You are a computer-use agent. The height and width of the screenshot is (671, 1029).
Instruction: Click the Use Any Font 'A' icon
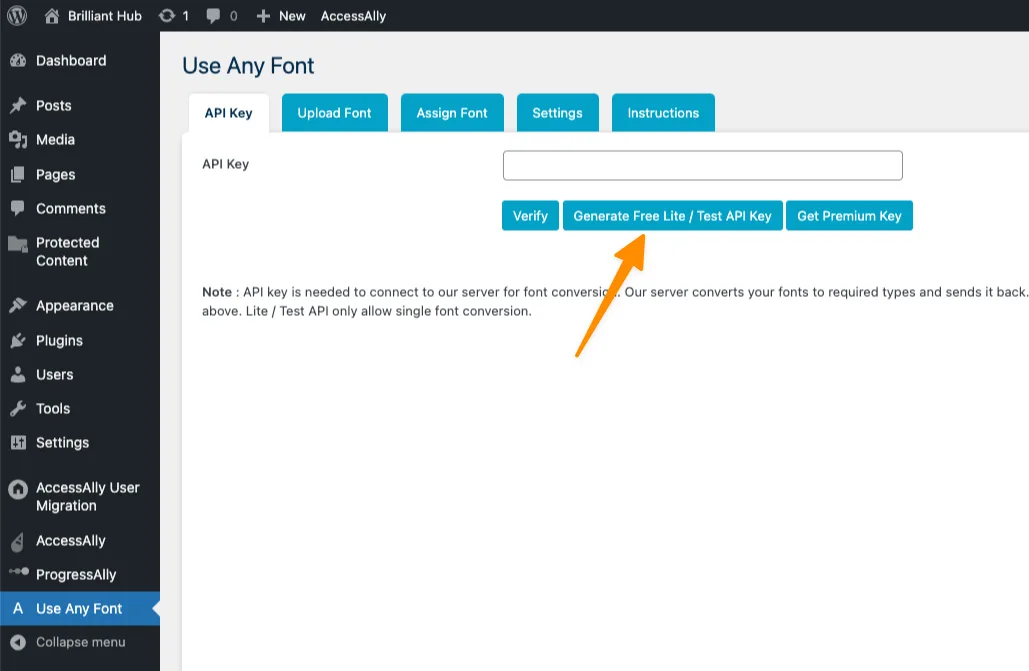pyautogui.click(x=18, y=608)
